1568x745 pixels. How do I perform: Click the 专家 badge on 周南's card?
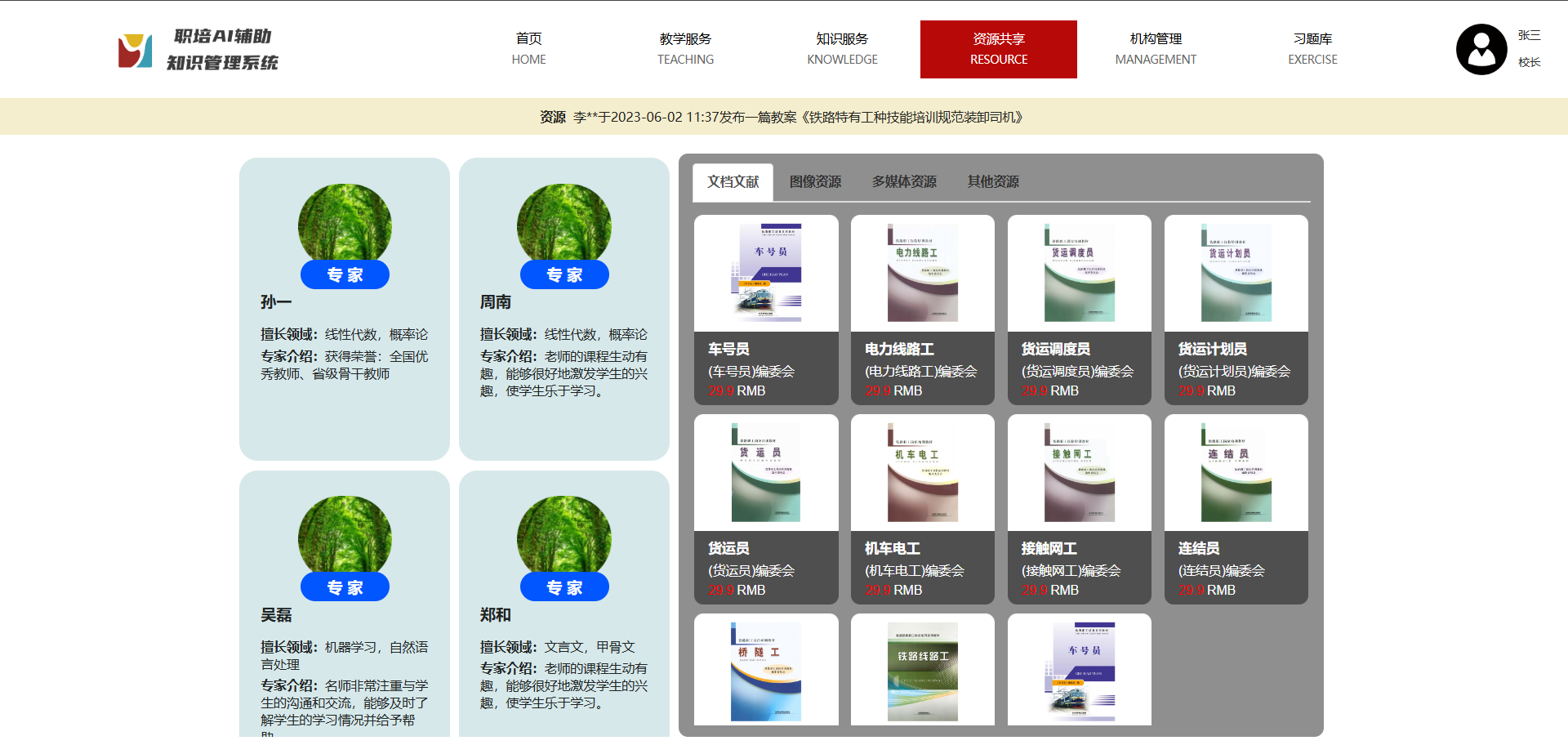click(564, 274)
